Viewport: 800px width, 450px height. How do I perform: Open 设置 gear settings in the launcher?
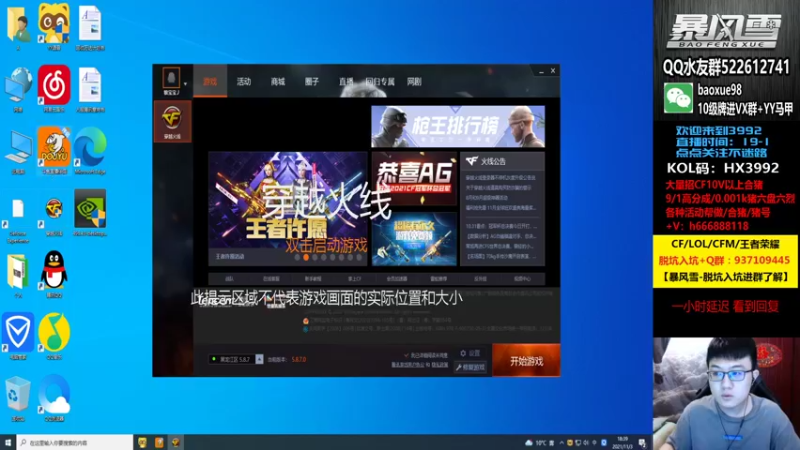(470, 353)
